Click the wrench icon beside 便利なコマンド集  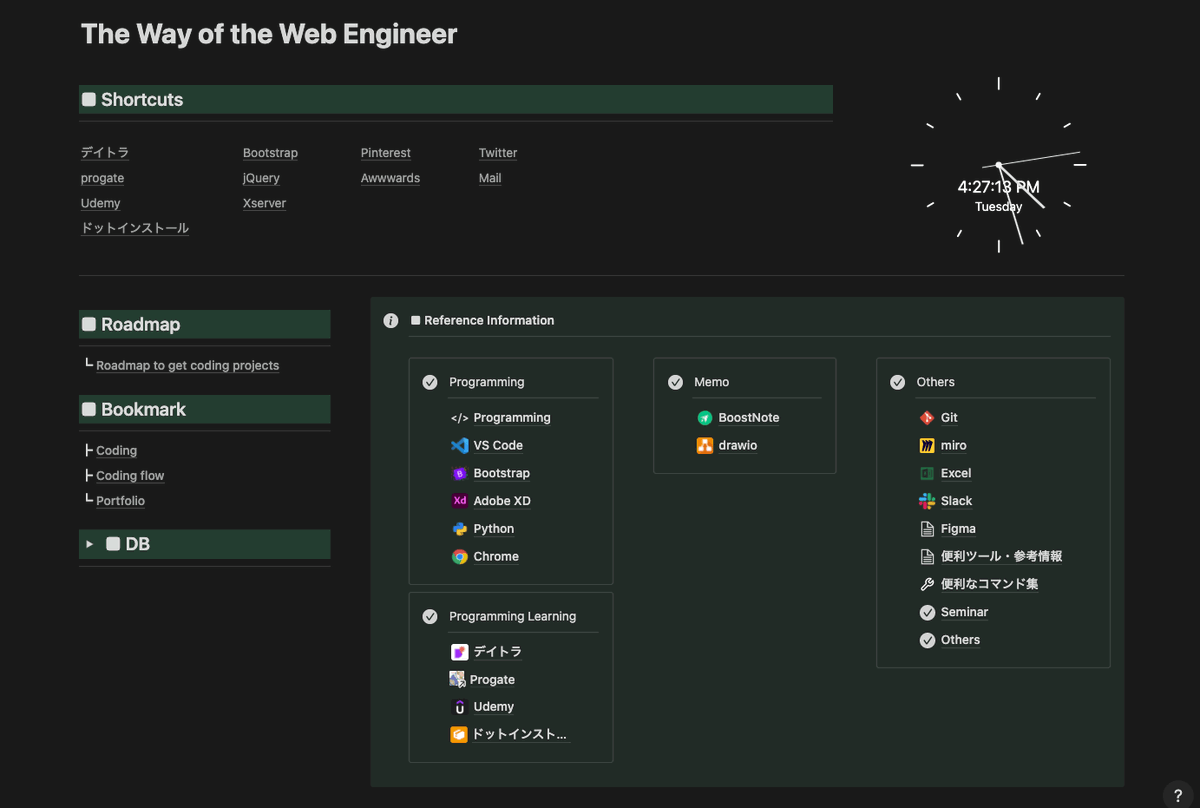tap(927, 585)
